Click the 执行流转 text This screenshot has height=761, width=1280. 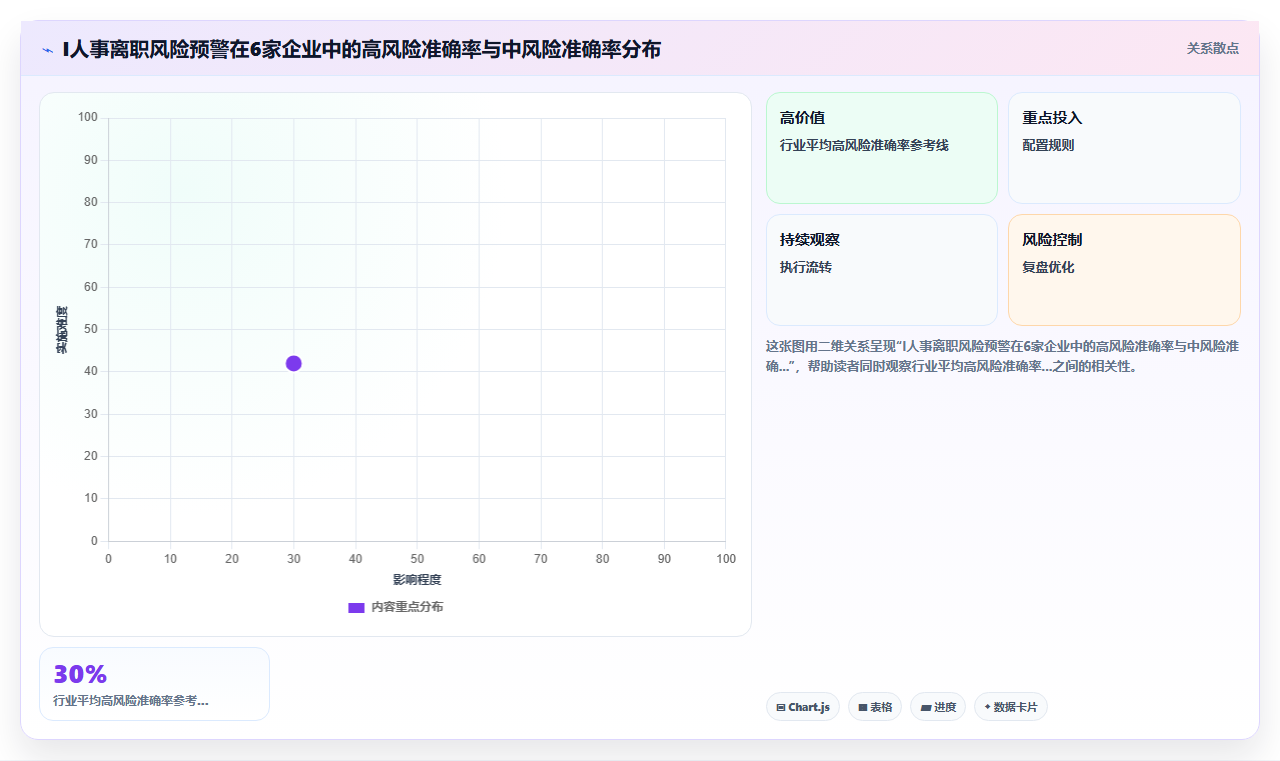coord(806,267)
